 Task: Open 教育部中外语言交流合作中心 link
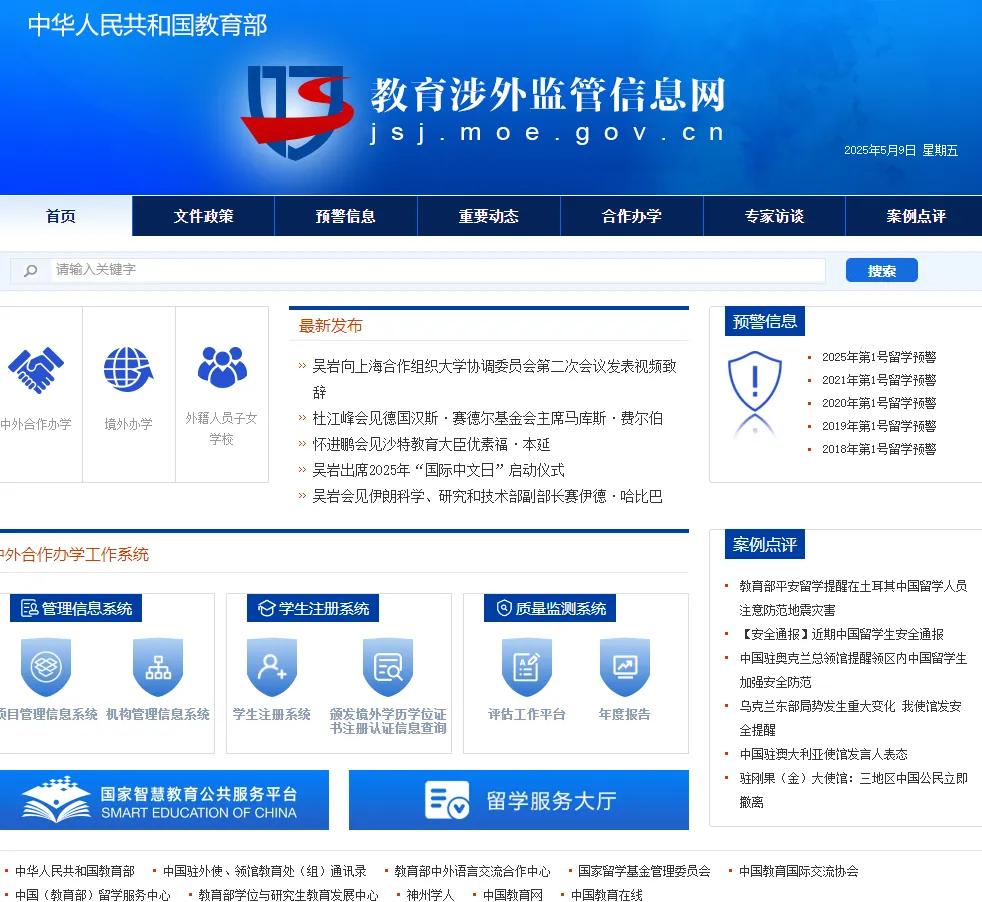472,871
